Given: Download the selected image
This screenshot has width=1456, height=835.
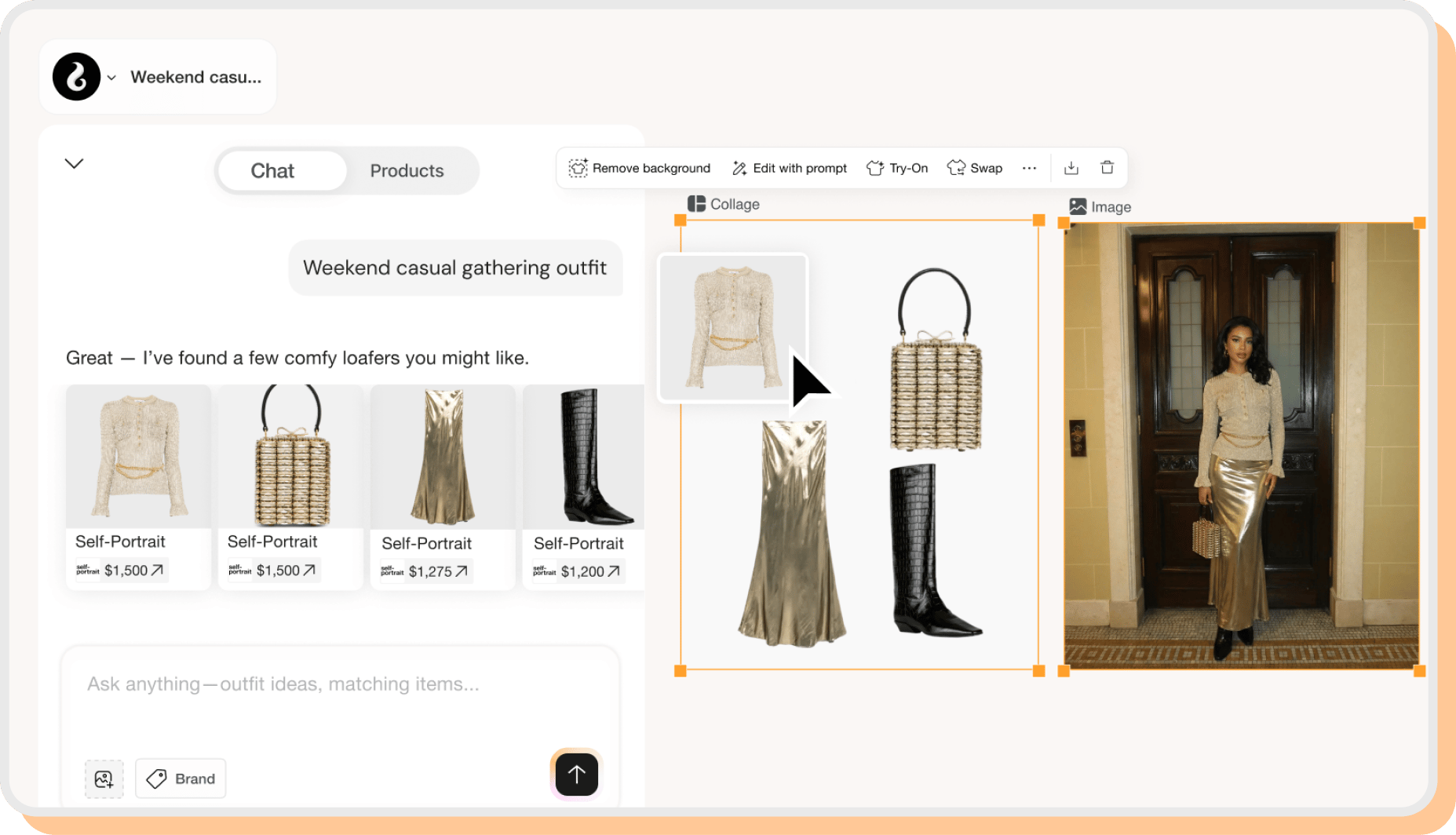Looking at the screenshot, I should [1071, 168].
